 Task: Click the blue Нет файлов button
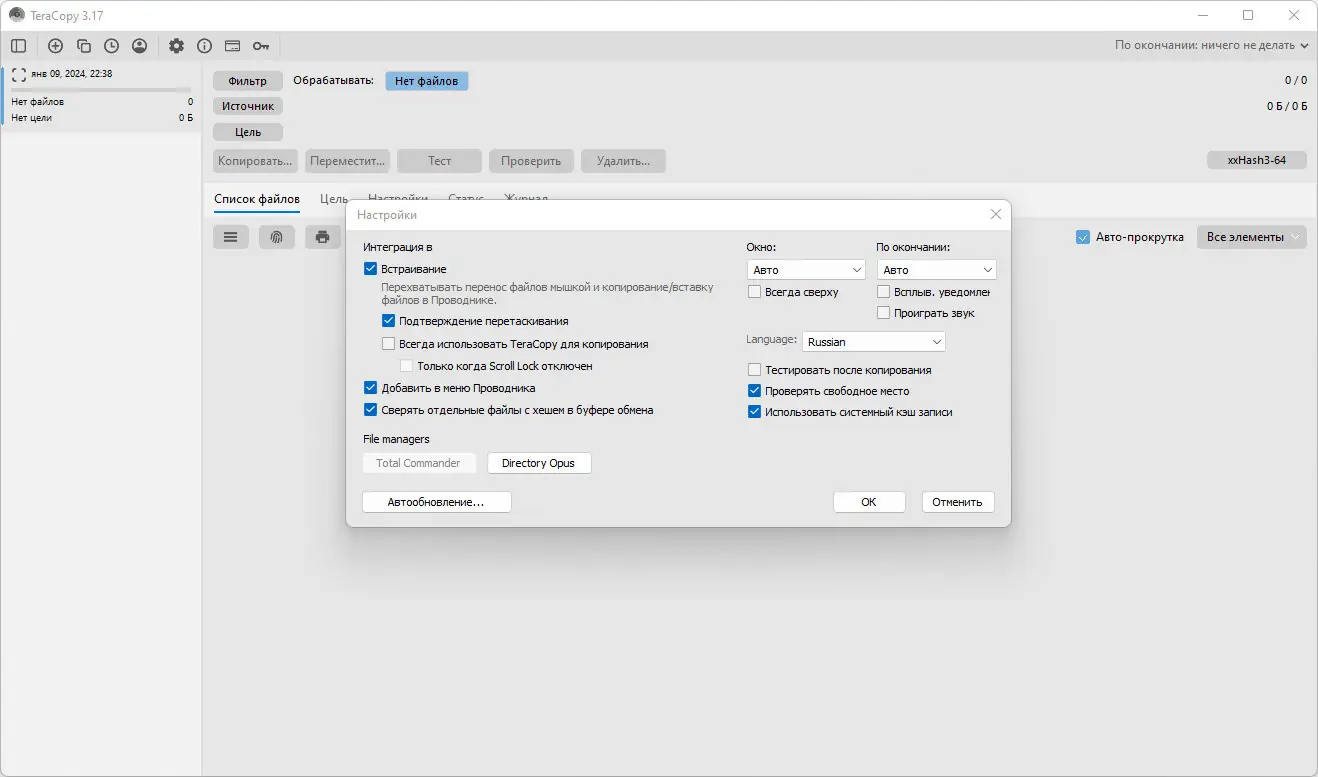pos(427,81)
